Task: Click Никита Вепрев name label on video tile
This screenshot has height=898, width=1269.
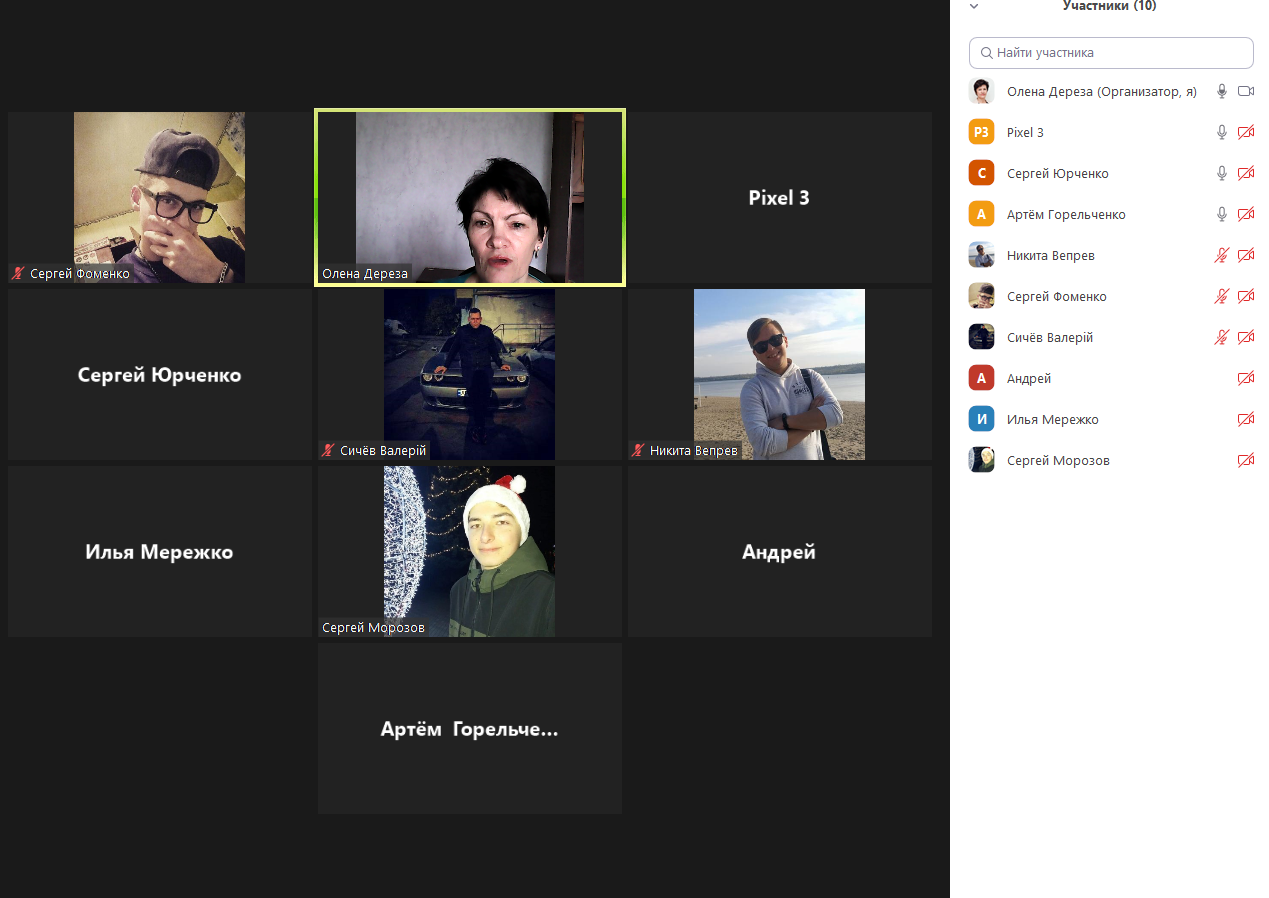Action: point(694,450)
